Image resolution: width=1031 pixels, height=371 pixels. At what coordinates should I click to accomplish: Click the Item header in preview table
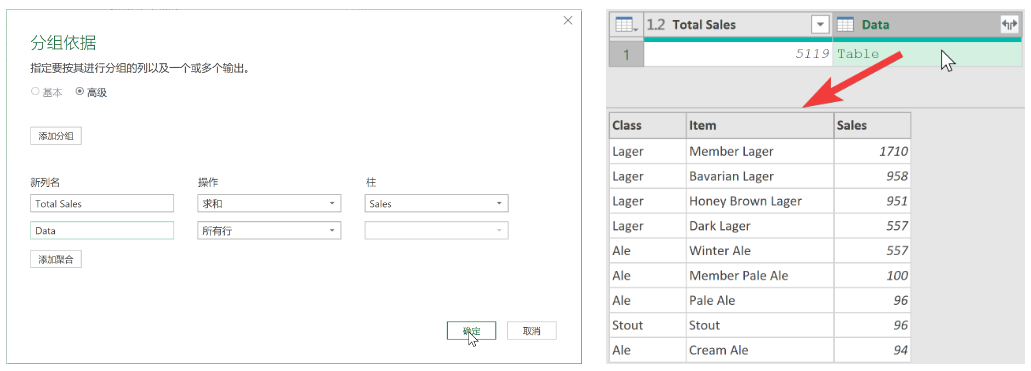tap(760, 125)
